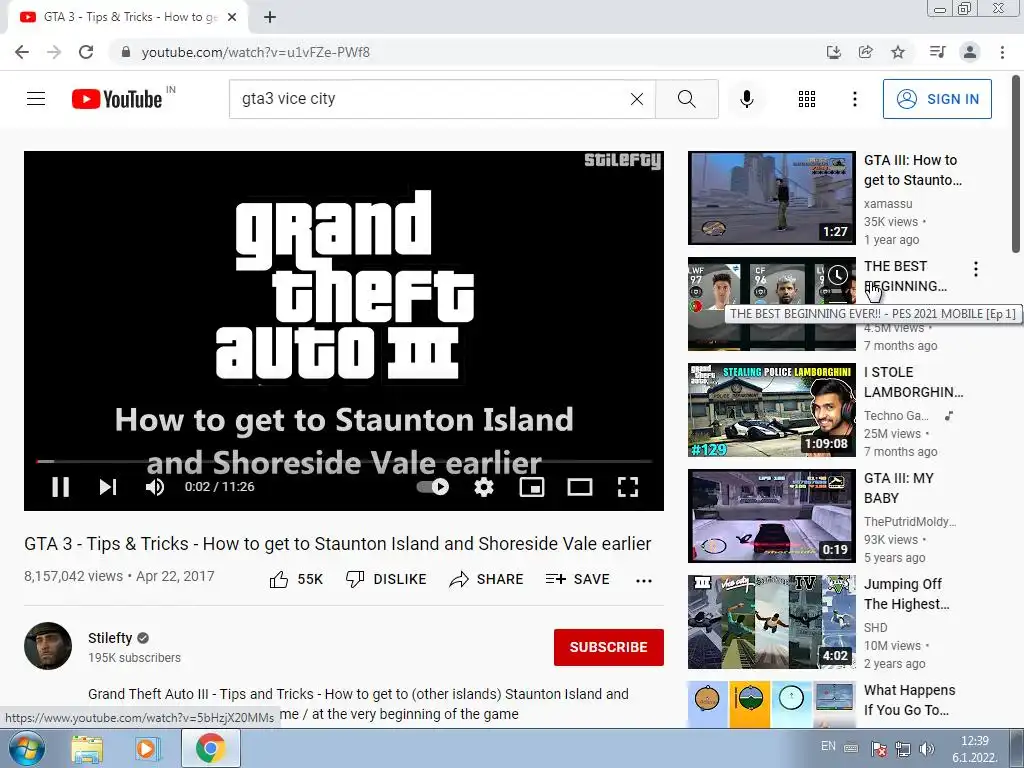Clear the search query with the X
Image resolution: width=1024 pixels, height=768 pixels.
(637, 99)
